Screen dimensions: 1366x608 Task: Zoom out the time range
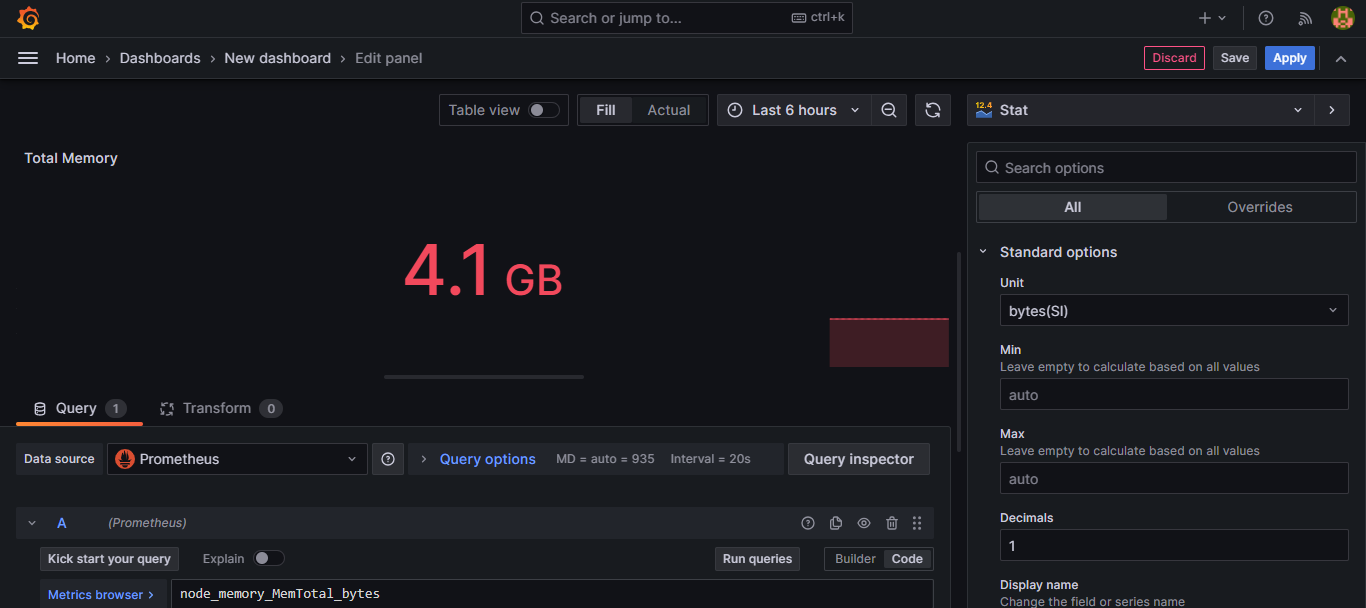888,110
